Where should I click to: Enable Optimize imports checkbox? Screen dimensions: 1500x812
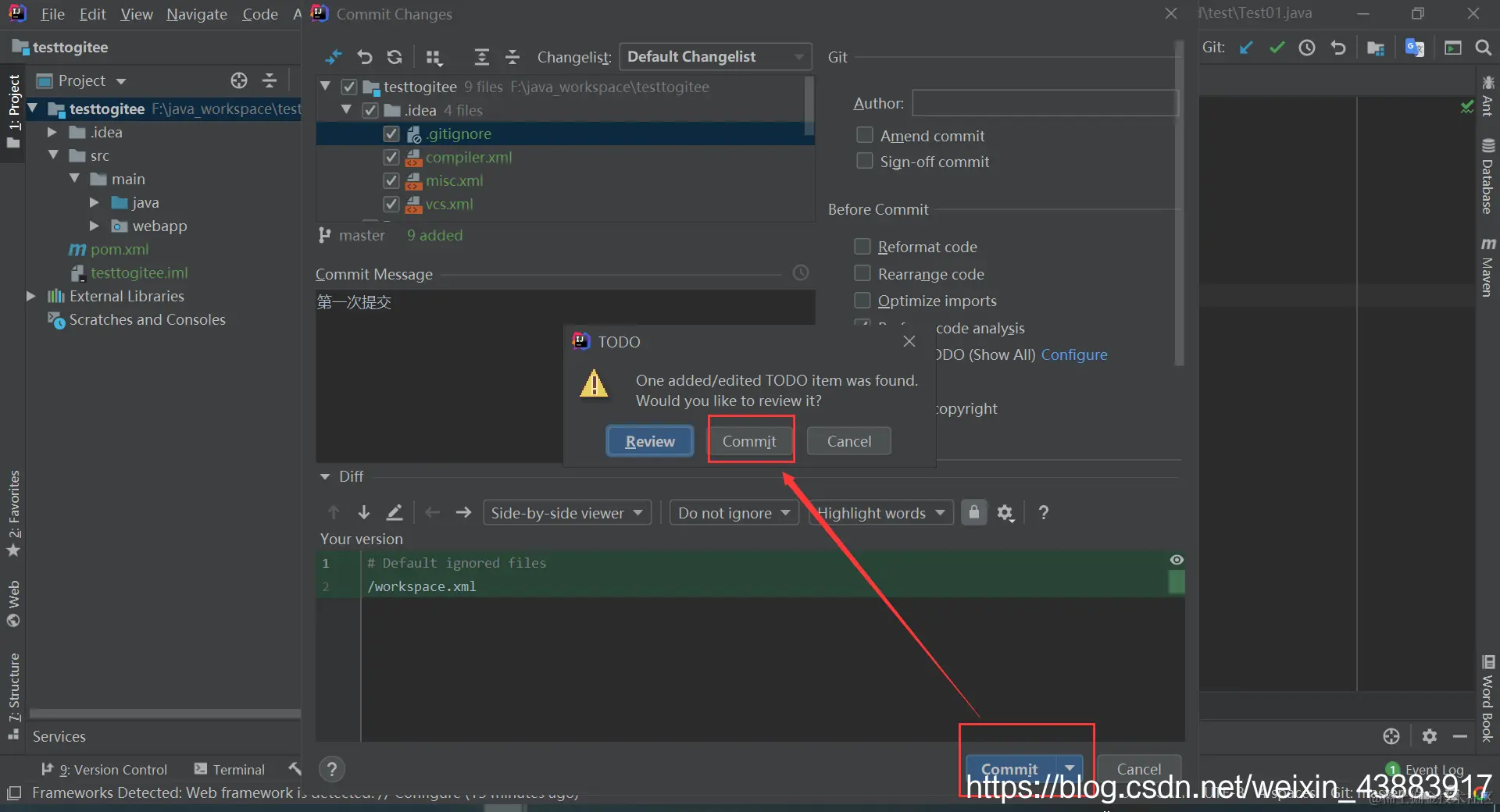tap(862, 301)
